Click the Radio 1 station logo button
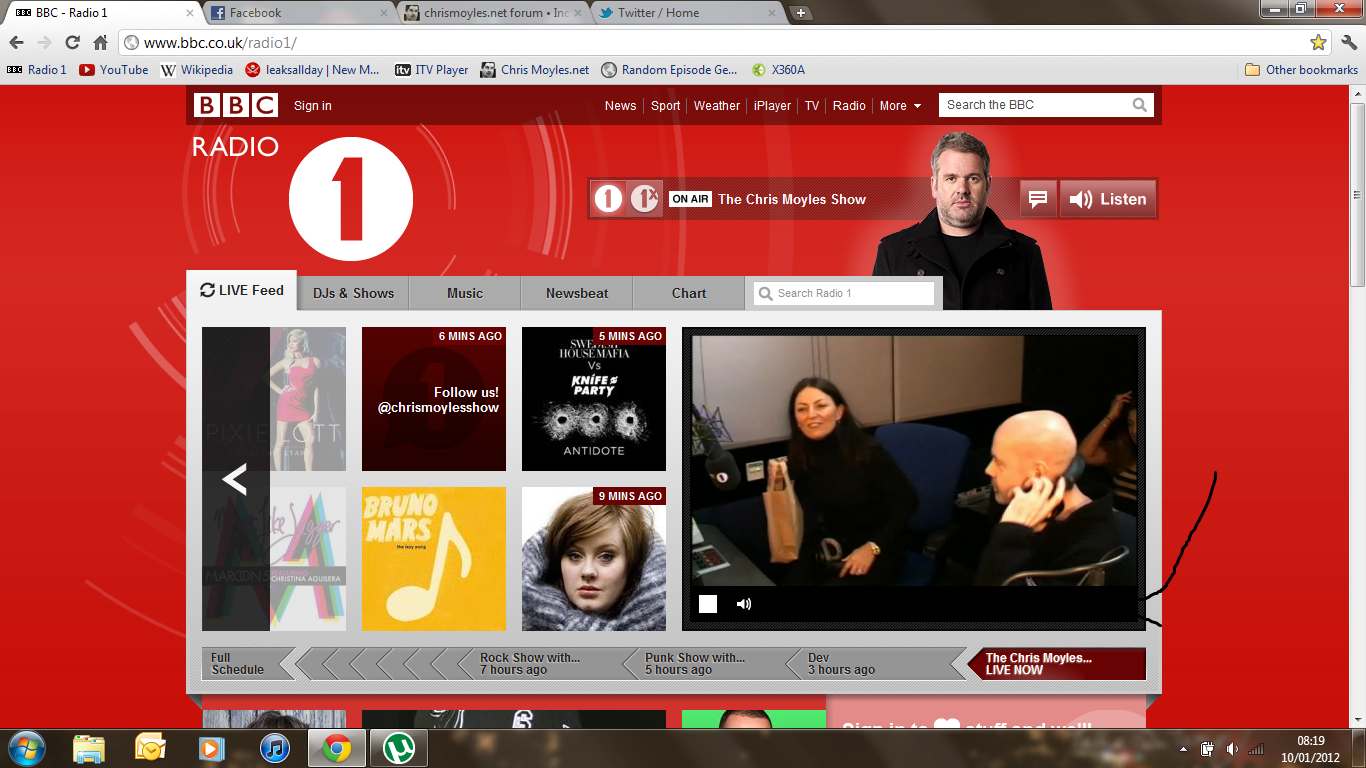This screenshot has width=1366, height=768. [608, 199]
